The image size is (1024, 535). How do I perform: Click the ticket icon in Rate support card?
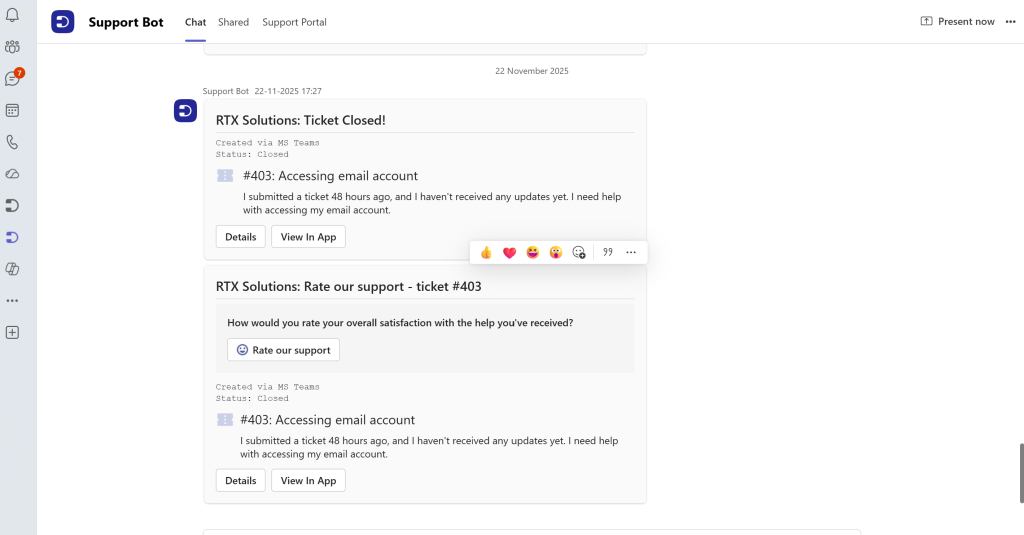pyautogui.click(x=225, y=420)
